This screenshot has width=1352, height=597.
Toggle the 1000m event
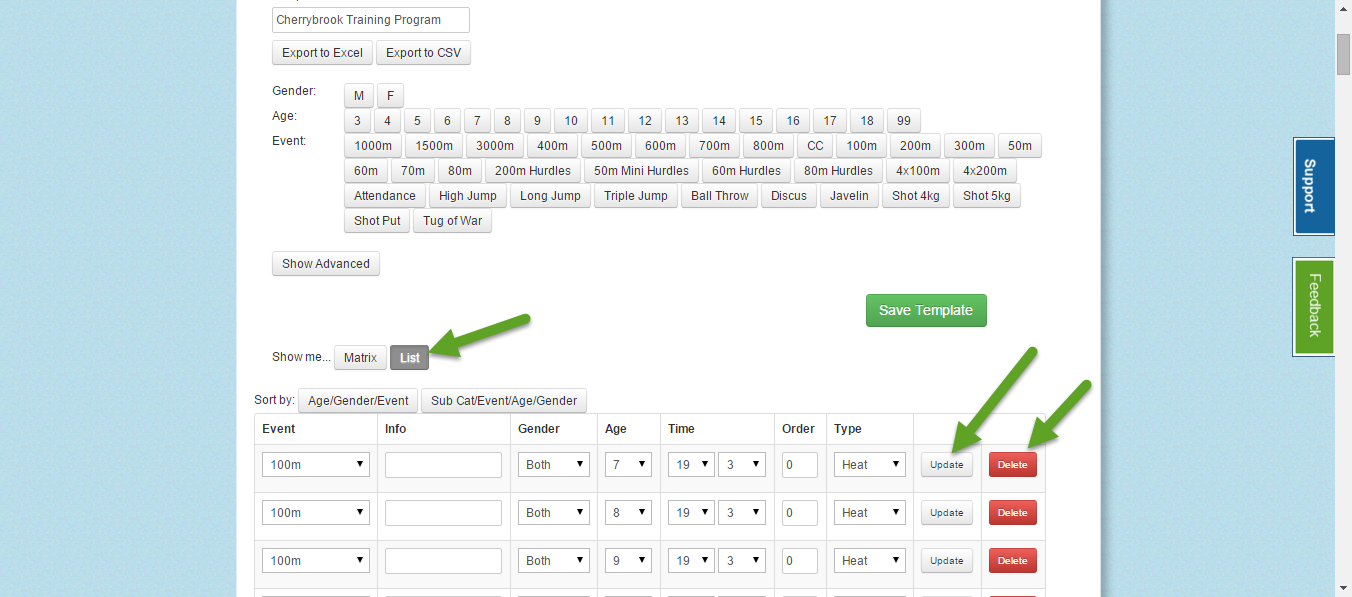tap(373, 146)
